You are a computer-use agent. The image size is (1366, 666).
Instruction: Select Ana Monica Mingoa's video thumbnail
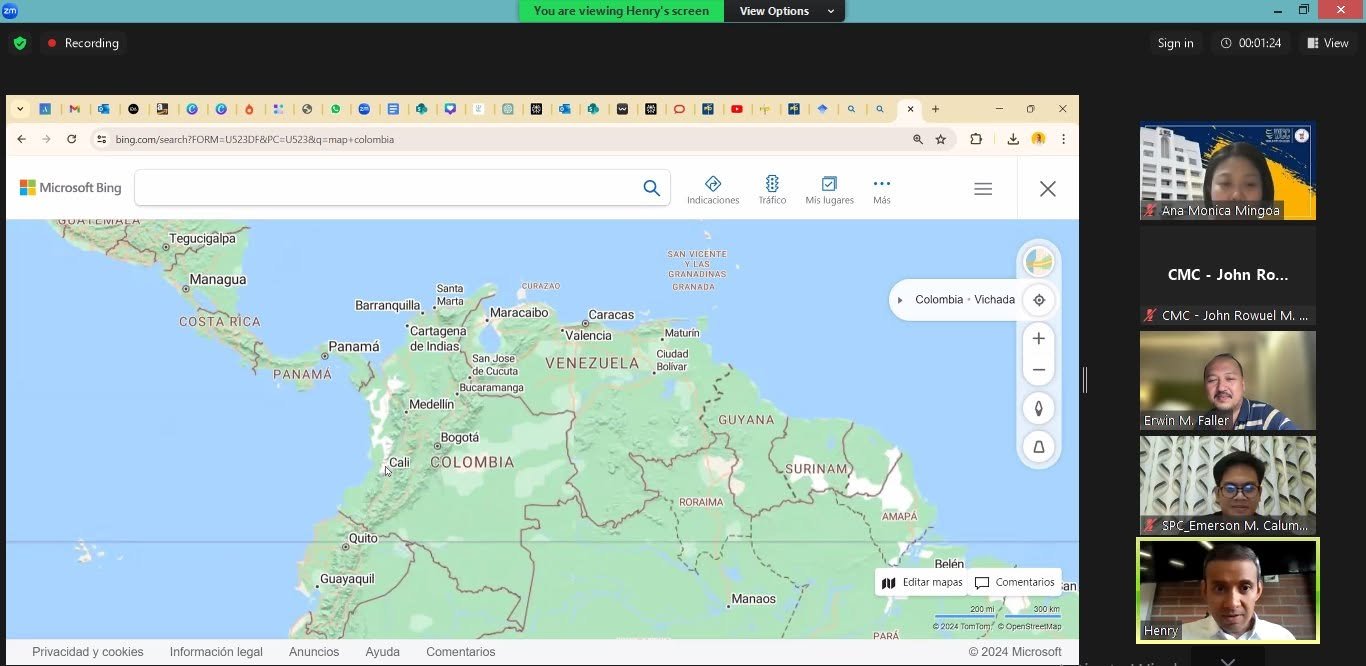pos(1227,172)
